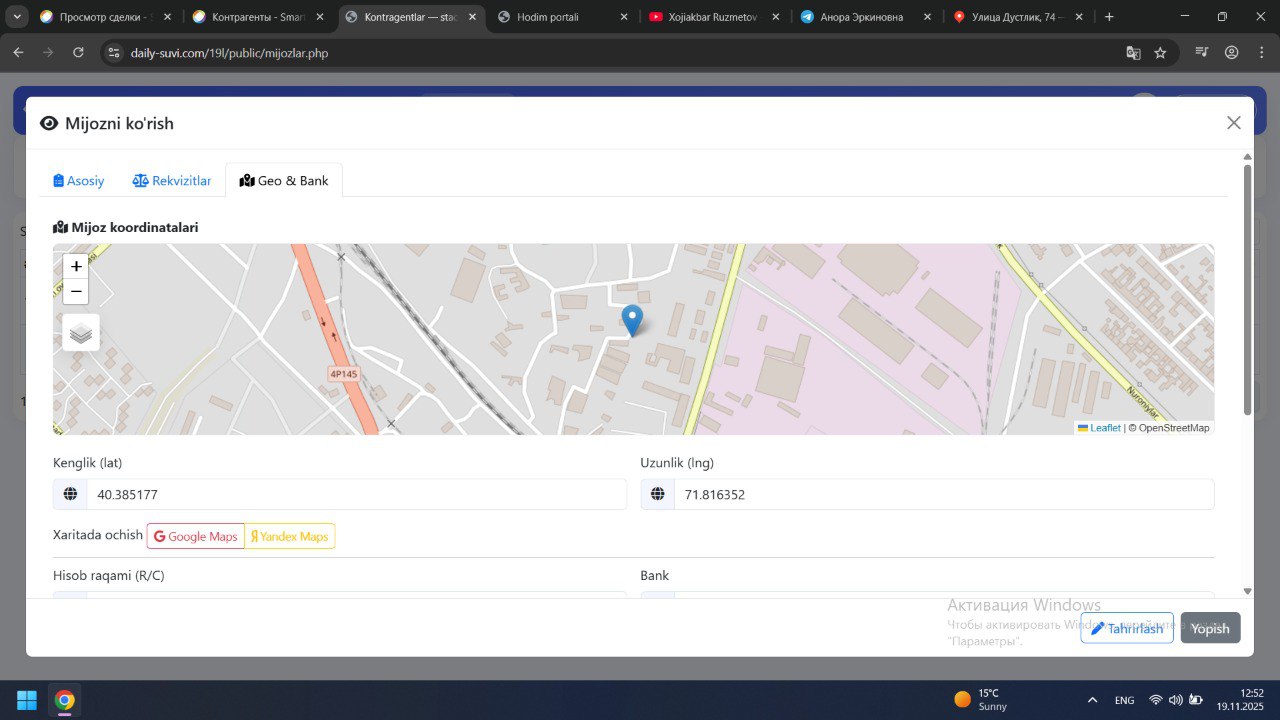Click globe icon beside longitude field

click(x=657, y=494)
